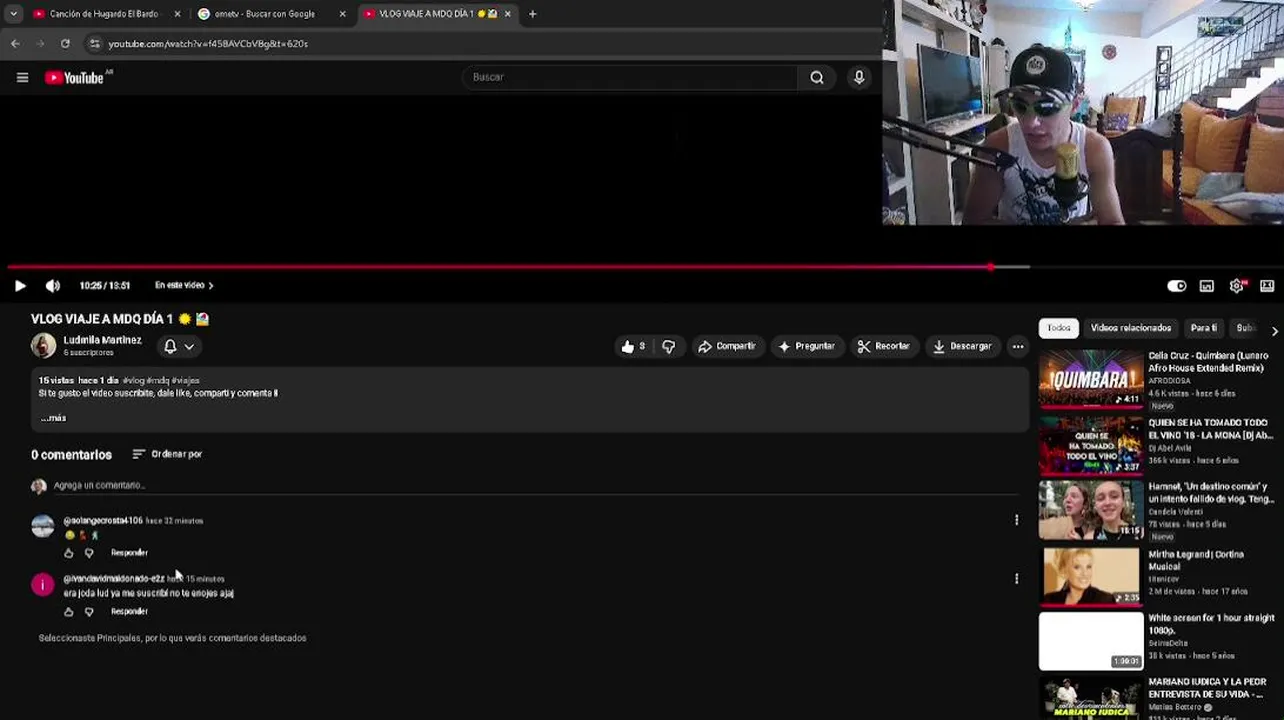Click the #vlog hashtag in description
Viewport: 1284px width, 720px height.
point(133,381)
